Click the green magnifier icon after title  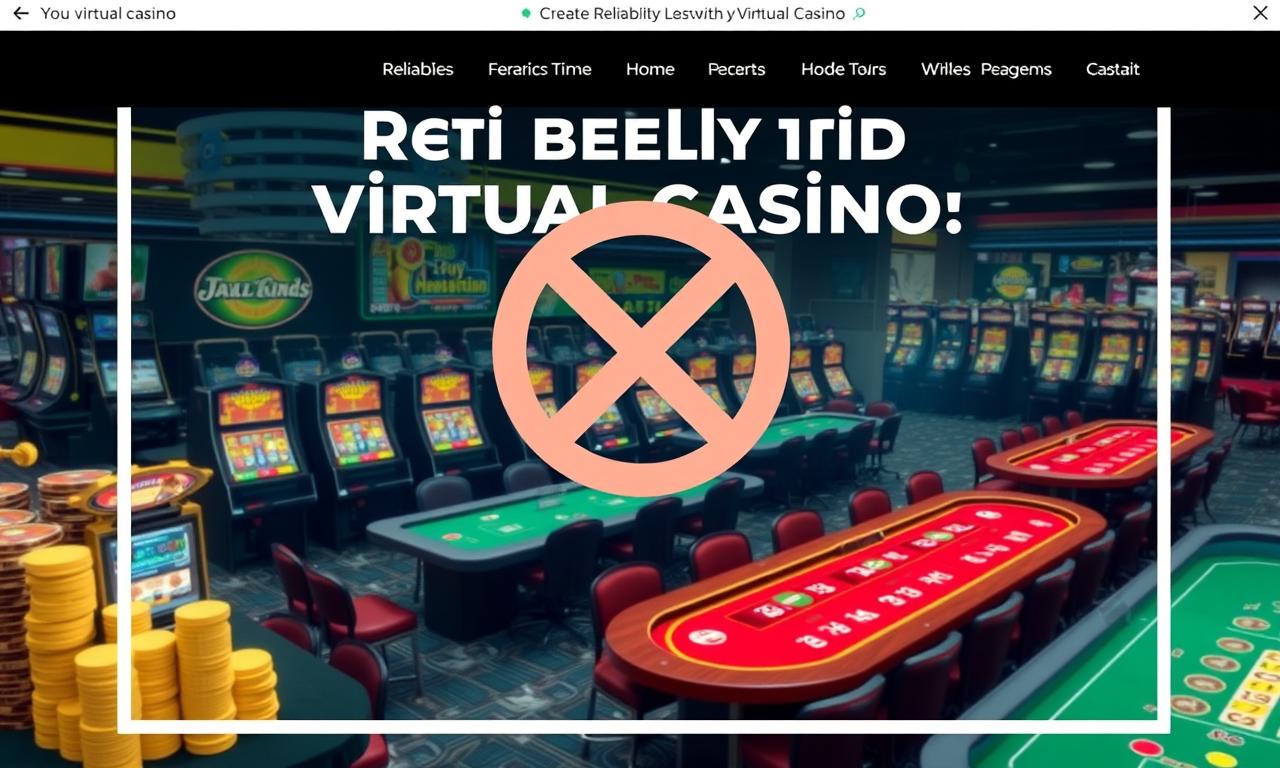pos(859,14)
